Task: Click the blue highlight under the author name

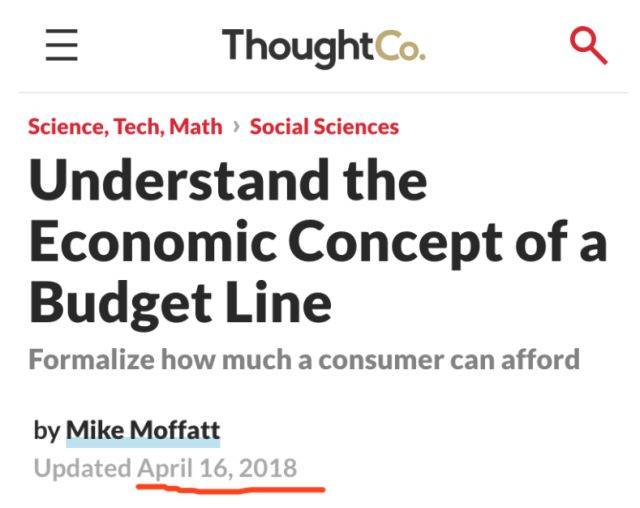Action: pos(143,443)
